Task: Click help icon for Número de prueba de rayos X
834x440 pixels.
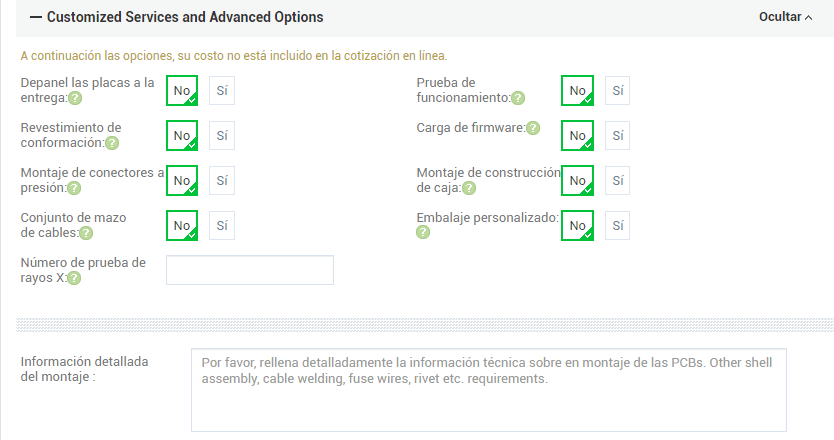Action: pyautogui.click(x=75, y=278)
